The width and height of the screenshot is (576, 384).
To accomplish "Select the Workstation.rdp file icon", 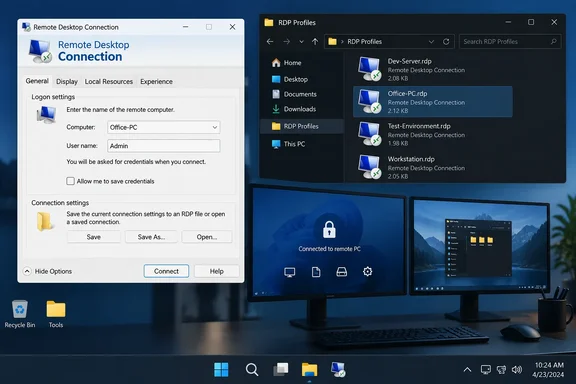I will point(369,167).
